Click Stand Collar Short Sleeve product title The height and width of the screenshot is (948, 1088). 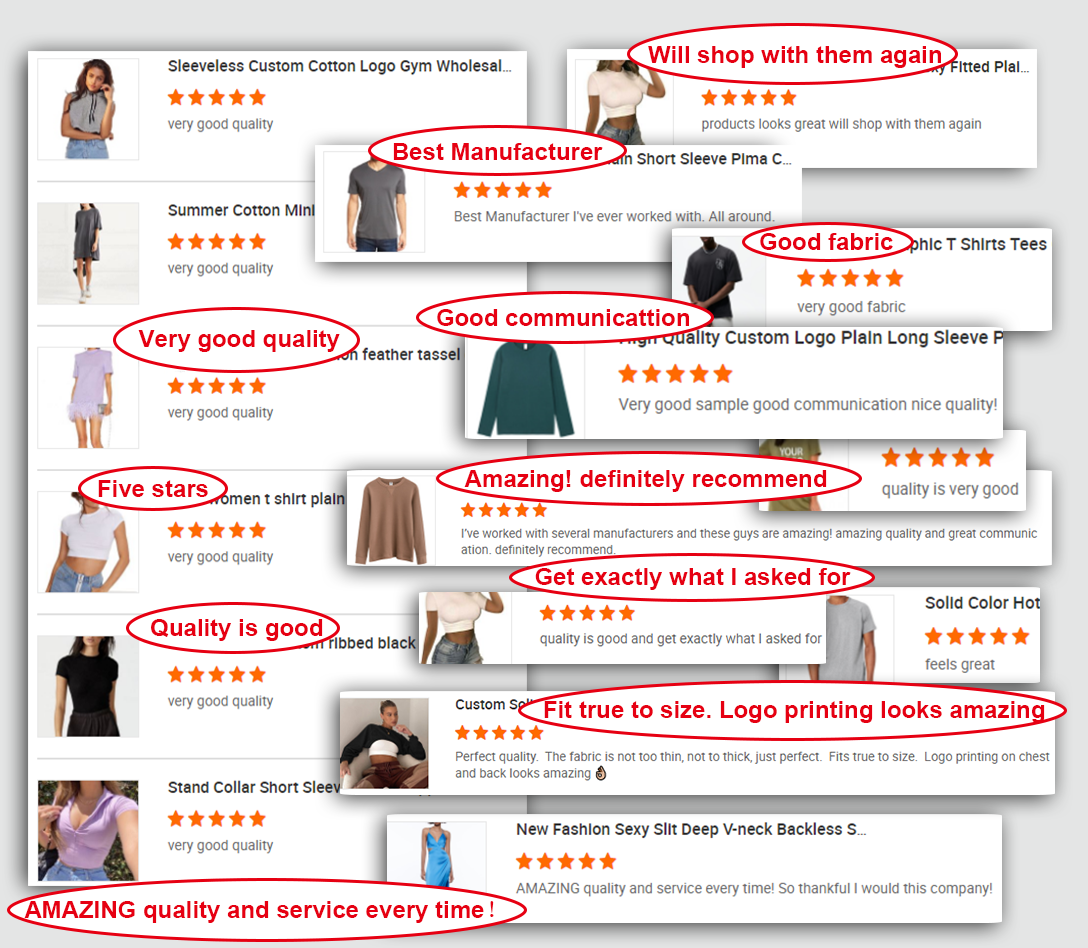coord(254,787)
